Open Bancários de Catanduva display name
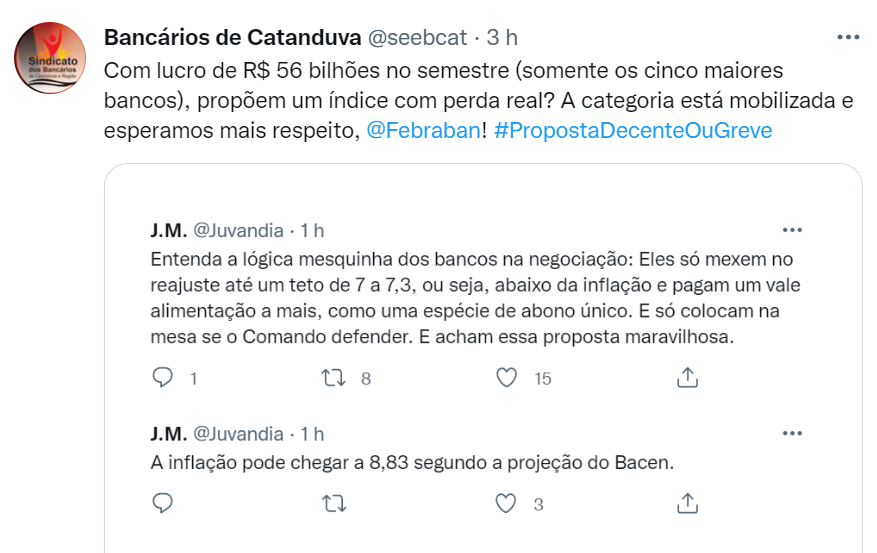Viewport: 877px width, 553px height. click(x=233, y=37)
